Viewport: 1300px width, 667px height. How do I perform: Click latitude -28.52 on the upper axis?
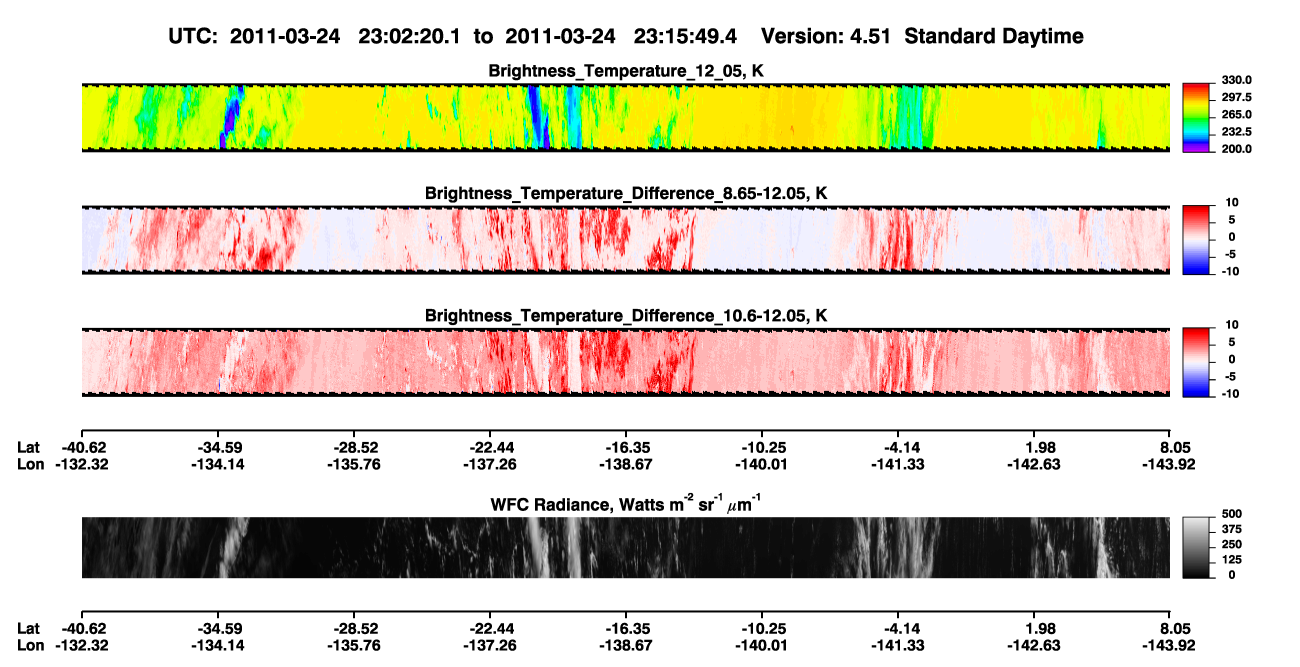(353, 448)
